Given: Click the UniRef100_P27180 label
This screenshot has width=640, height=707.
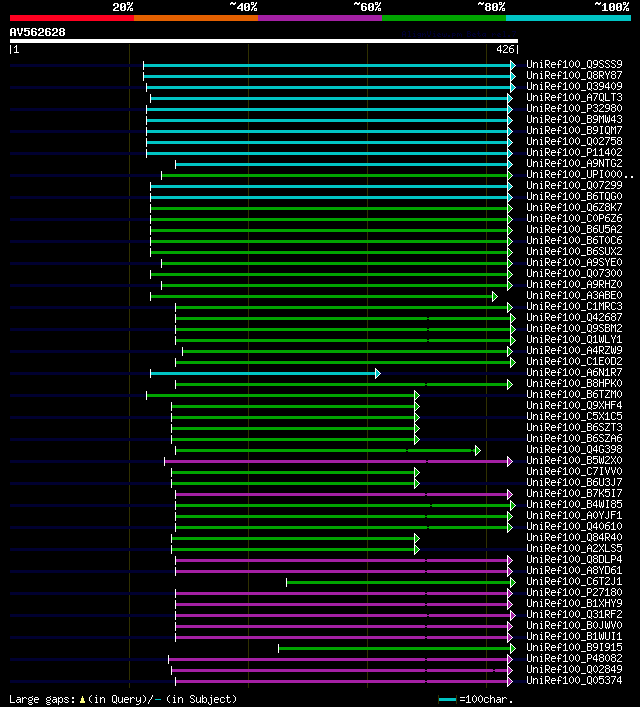Looking at the screenshot, I should tap(574, 592).
